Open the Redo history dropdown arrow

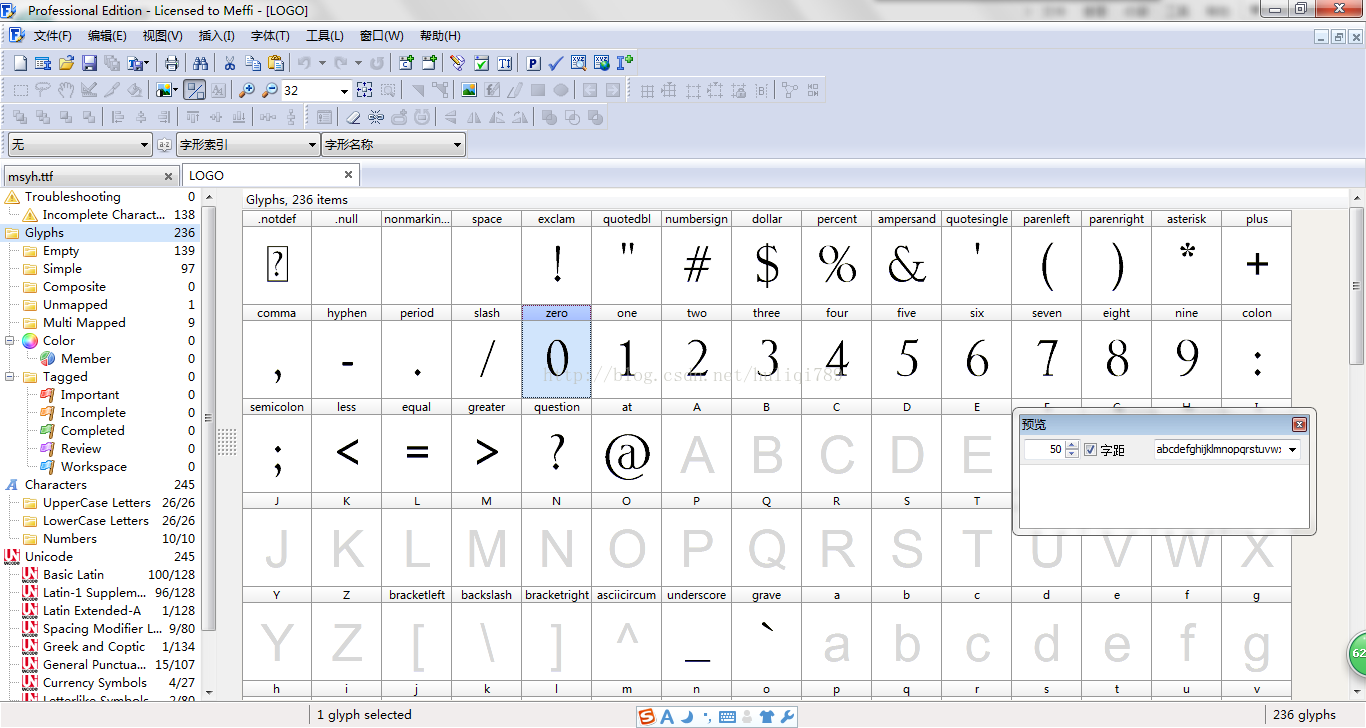pos(358,63)
